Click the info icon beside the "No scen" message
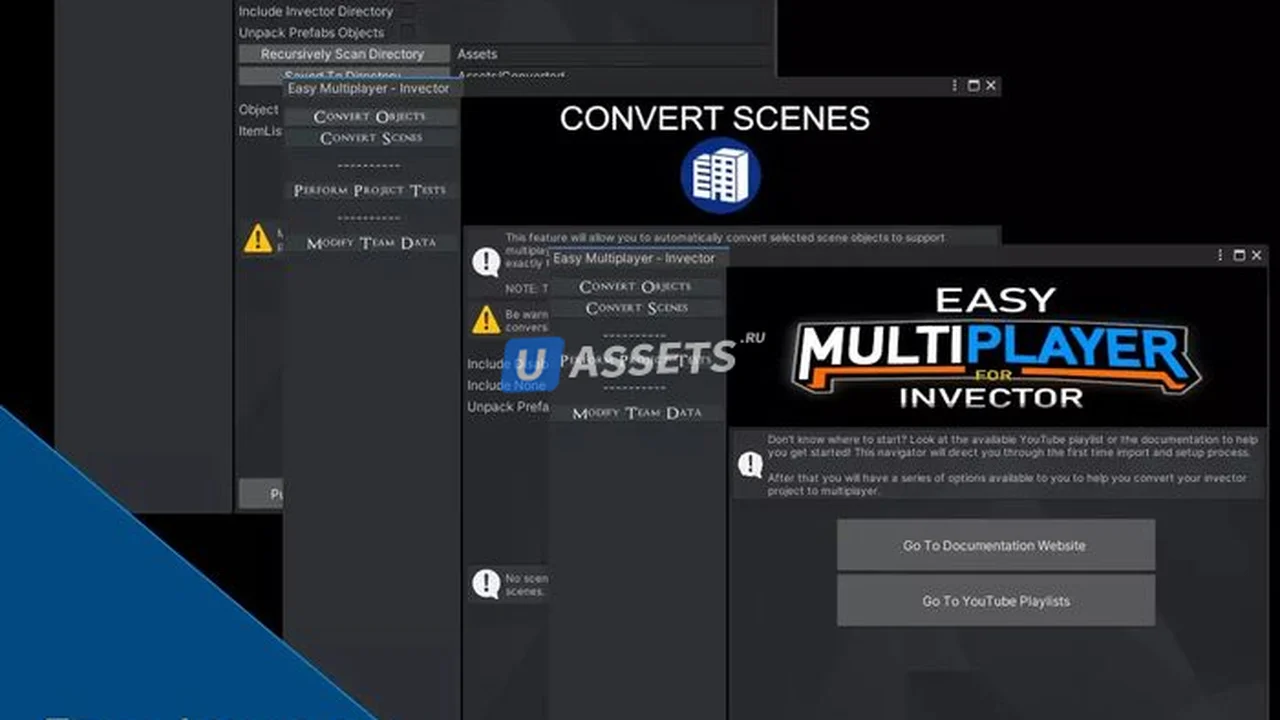Viewport: 1280px width, 720px height. (x=486, y=584)
